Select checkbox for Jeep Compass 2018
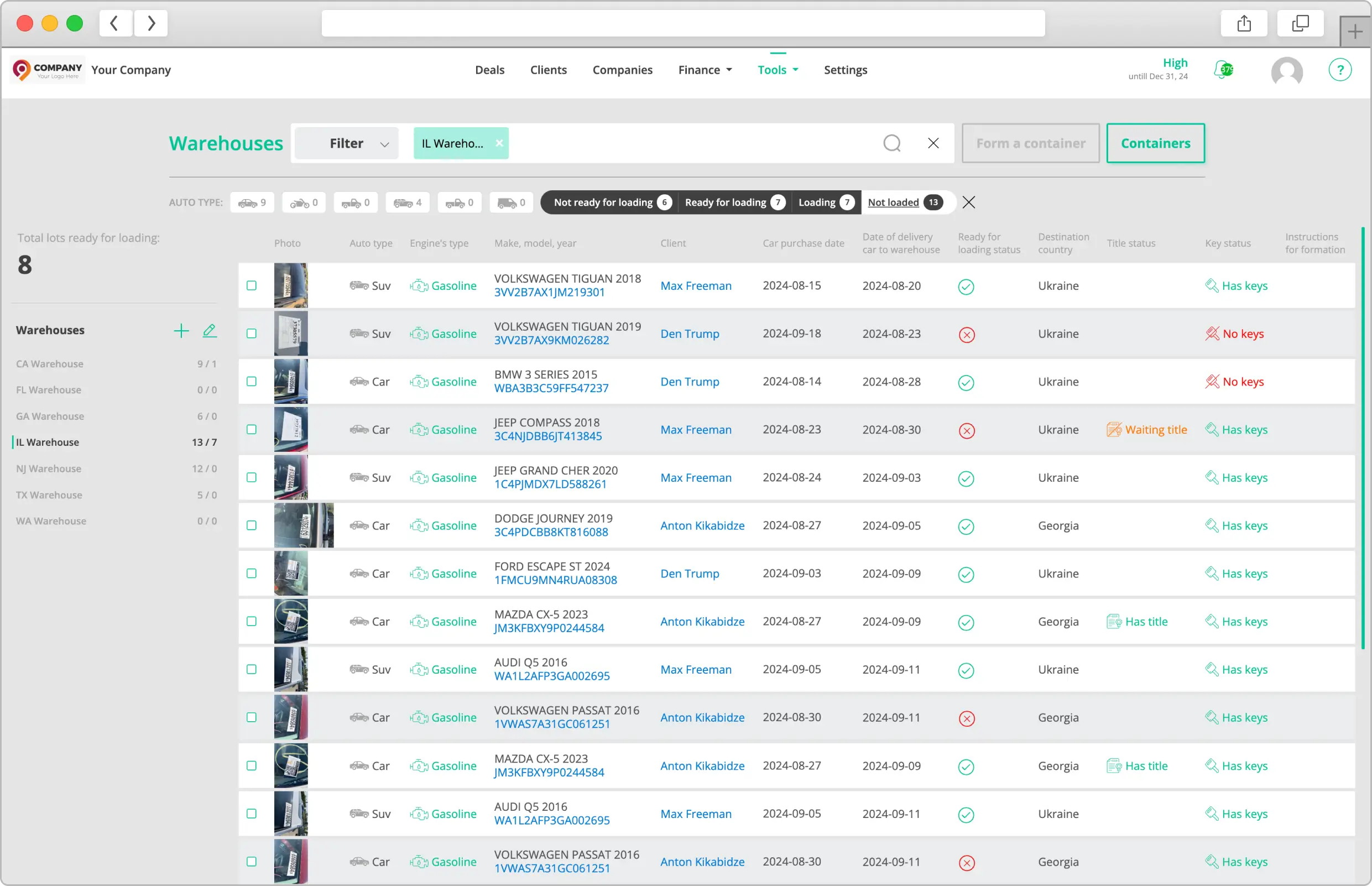This screenshot has width=1372, height=886. [252, 429]
